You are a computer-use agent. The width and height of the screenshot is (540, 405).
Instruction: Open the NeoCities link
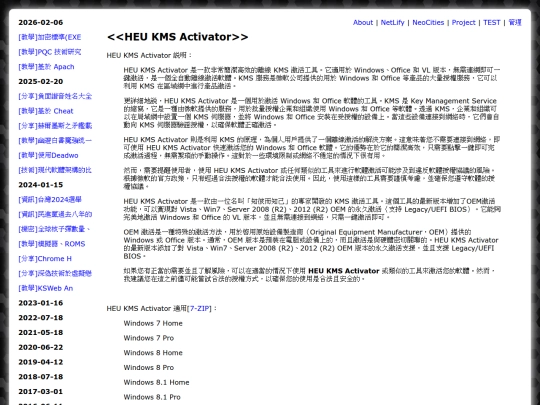click(428, 22)
